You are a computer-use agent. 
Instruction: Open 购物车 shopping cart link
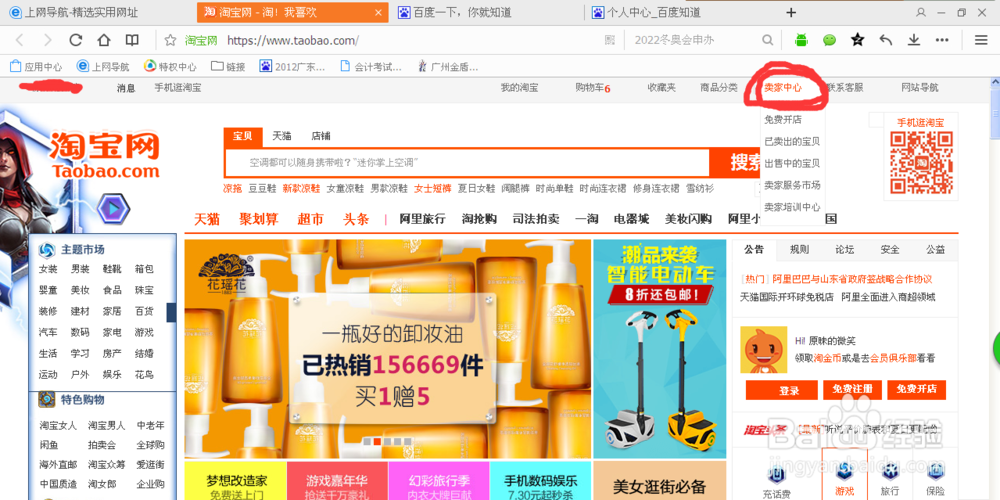(592, 88)
